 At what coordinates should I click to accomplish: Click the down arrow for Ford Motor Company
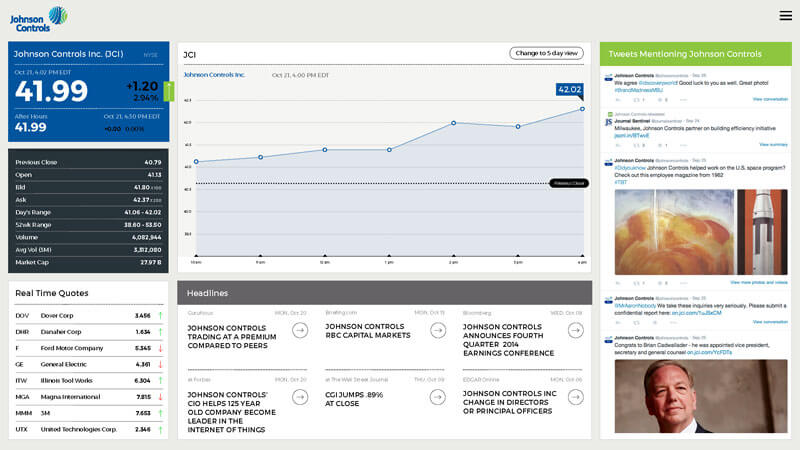tap(160, 348)
